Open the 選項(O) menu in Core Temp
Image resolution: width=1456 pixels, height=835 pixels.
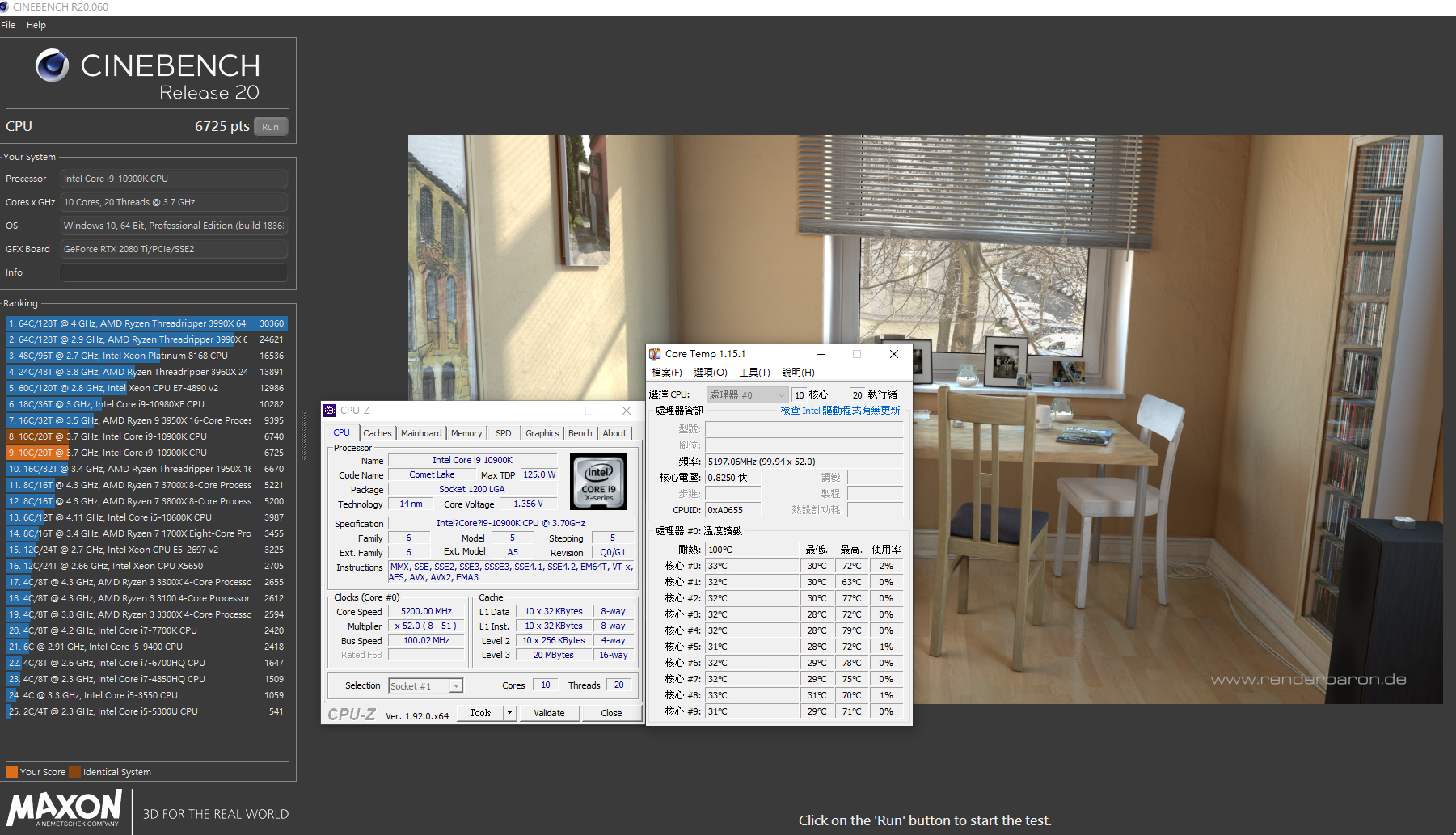pyautogui.click(x=711, y=373)
